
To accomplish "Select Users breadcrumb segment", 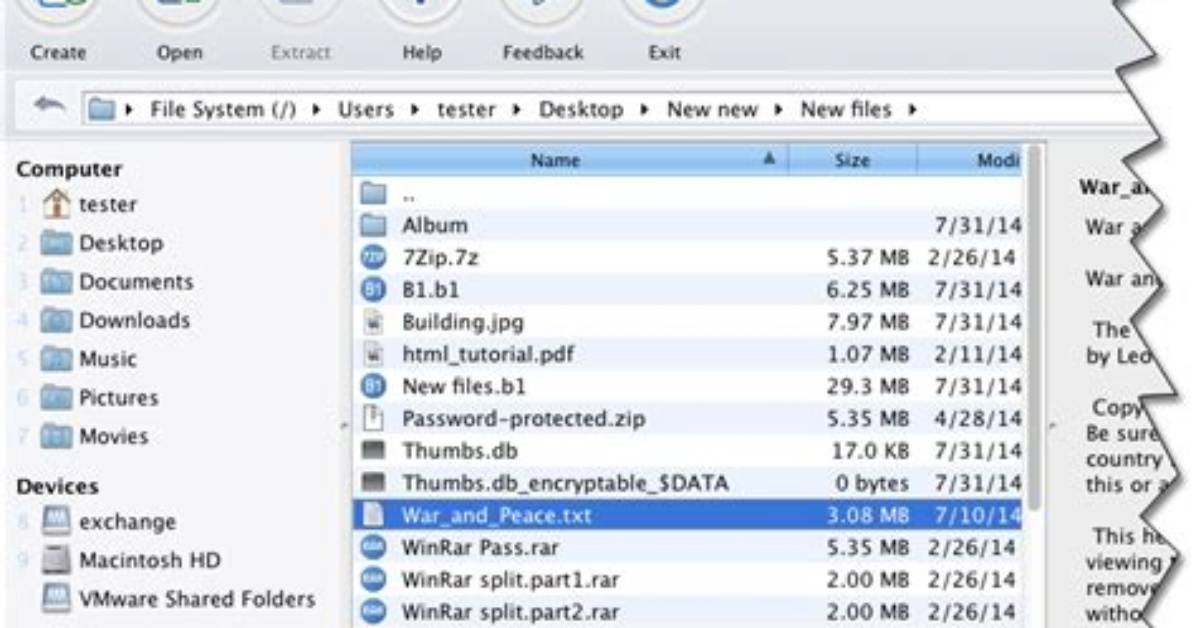I will (x=365, y=110).
